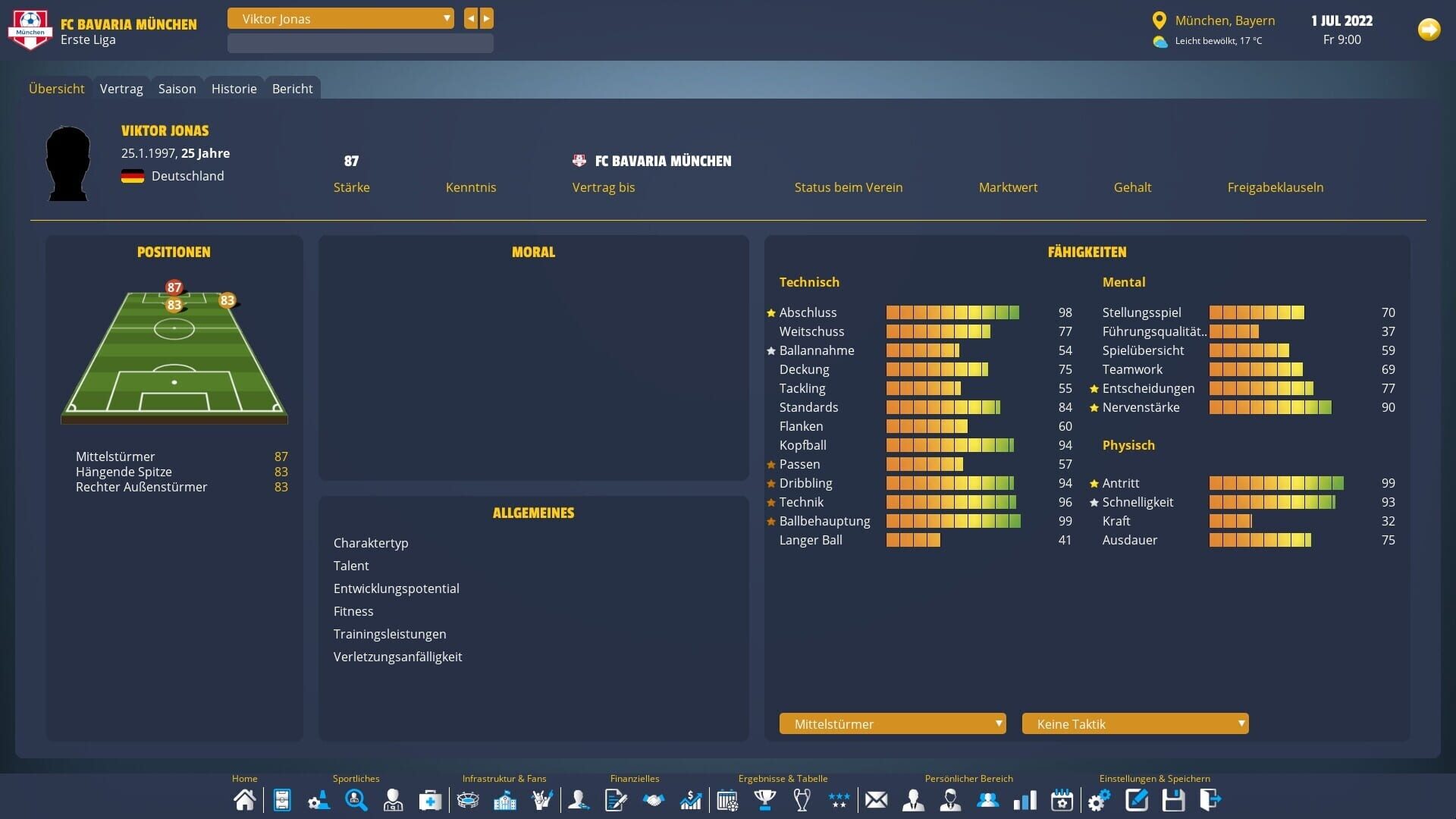Viewport: 1456px width, 819px height.
Task: Go to the previous player with the arrow
Action: [471, 18]
